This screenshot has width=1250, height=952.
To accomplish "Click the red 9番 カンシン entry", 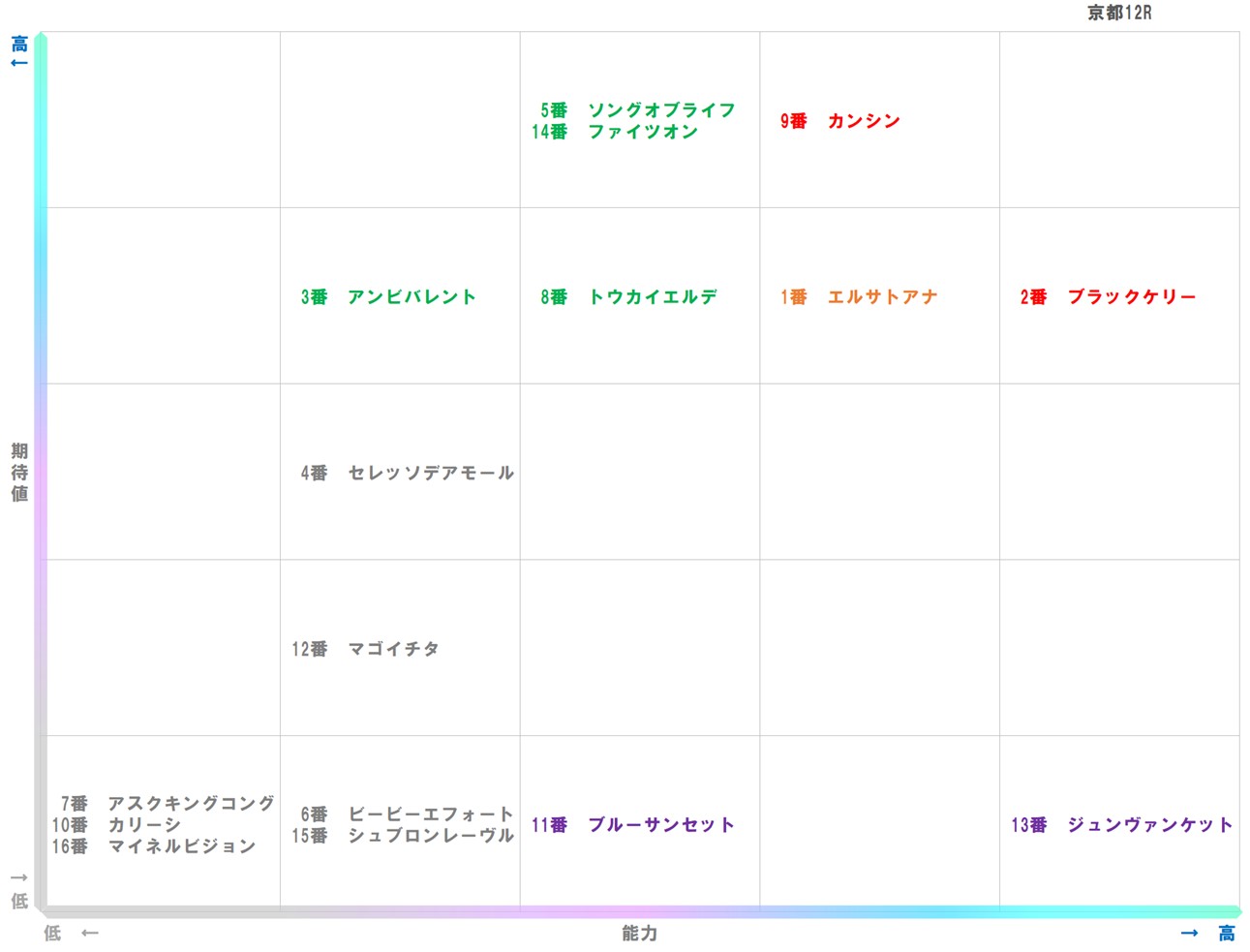I will coord(840,121).
